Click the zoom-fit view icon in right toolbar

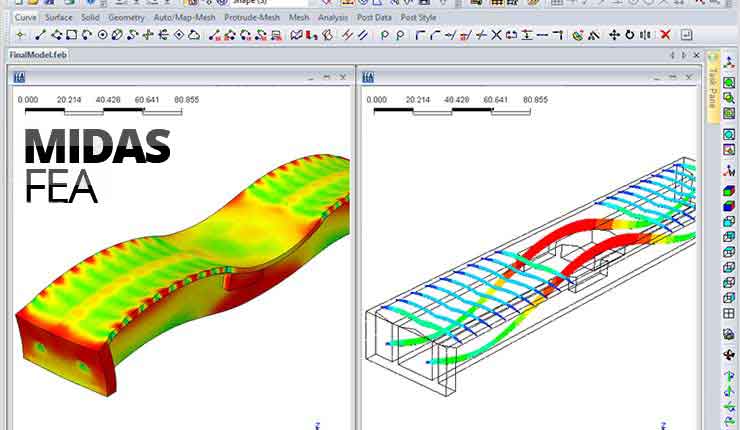[729, 83]
